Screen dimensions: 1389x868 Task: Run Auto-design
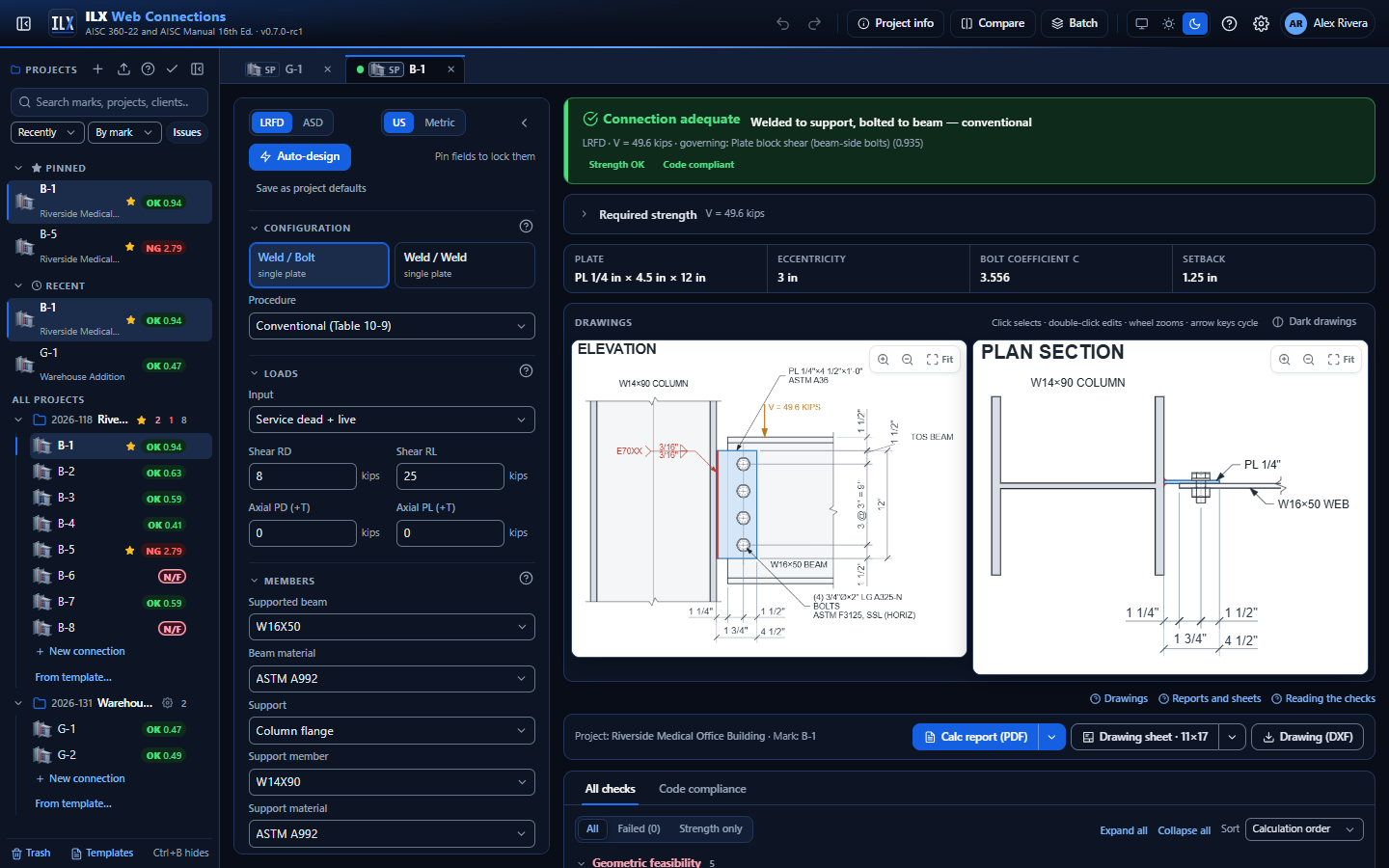coord(300,156)
